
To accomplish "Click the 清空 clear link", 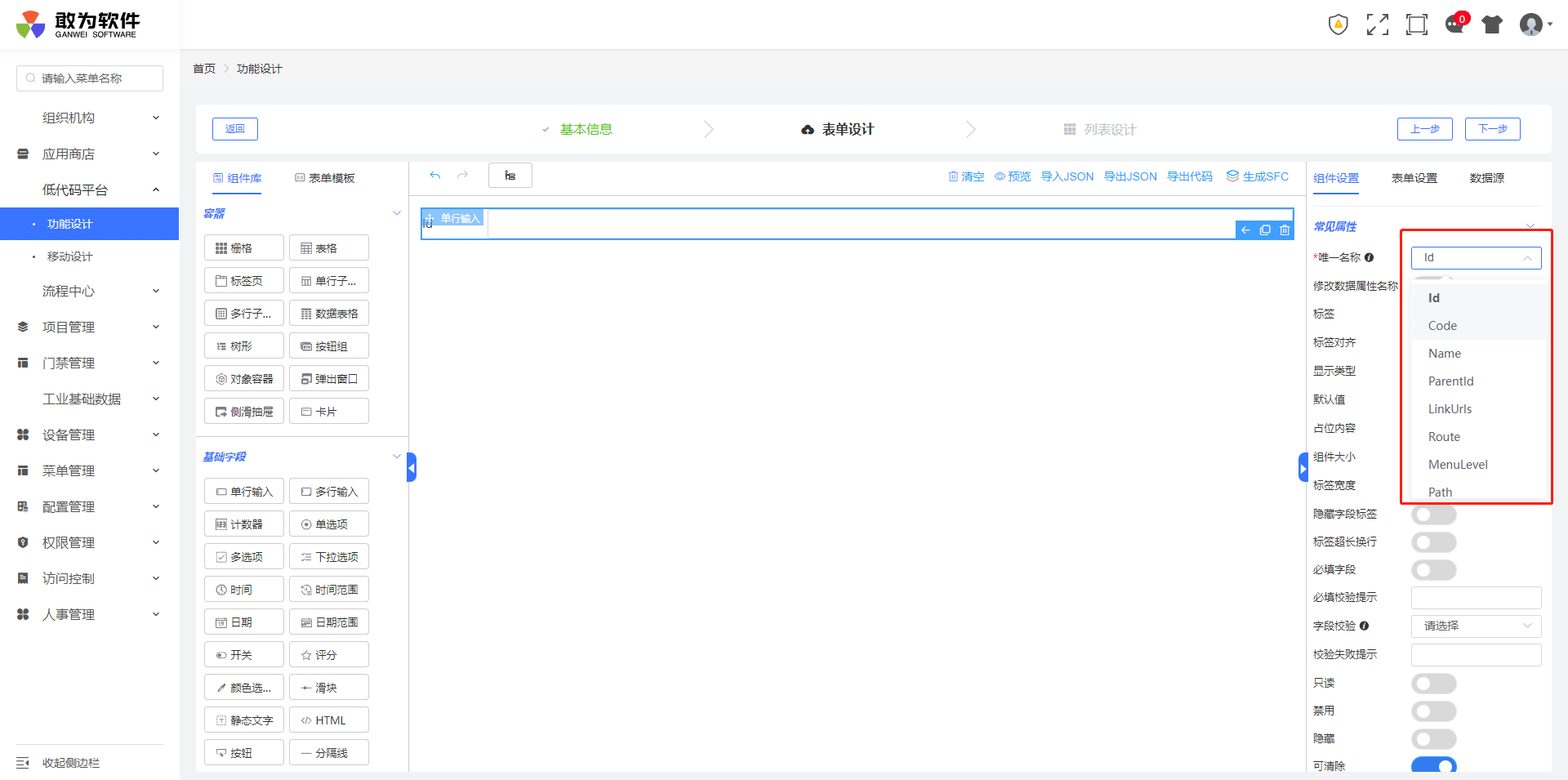I will click(966, 176).
